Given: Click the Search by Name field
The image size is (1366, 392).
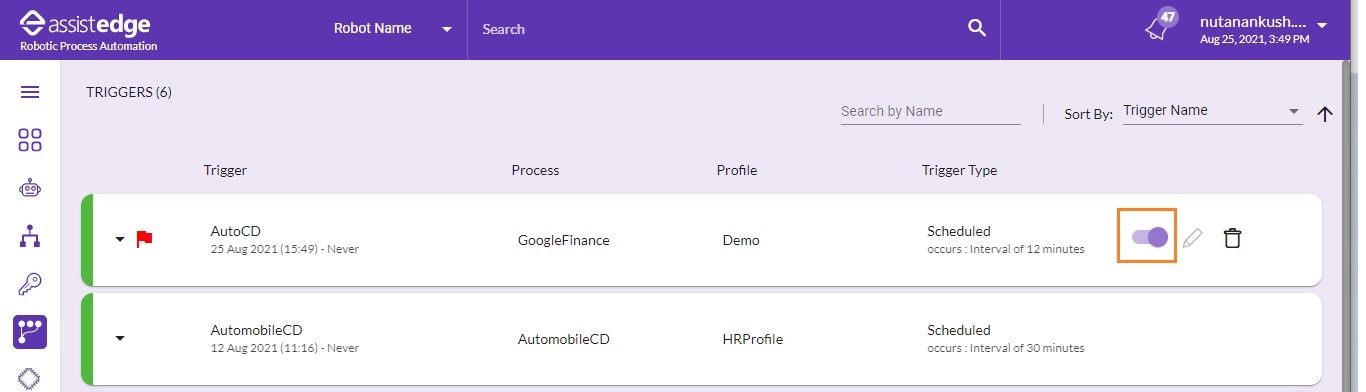Looking at the screenshot, I should (x=930, y=111).
